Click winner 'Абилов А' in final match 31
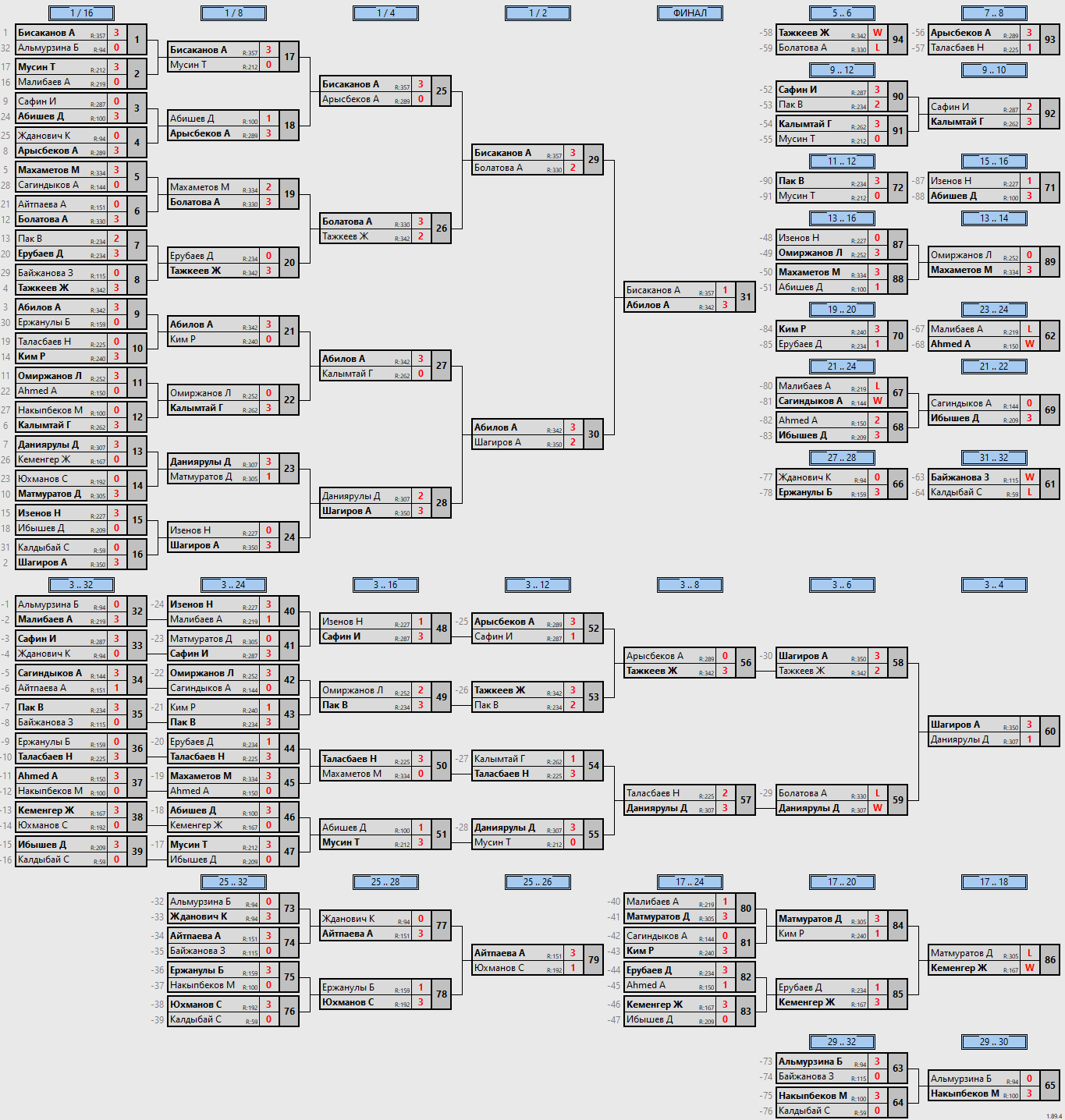The width and height of the screenshot is (1065, 1120). click(x=648, y=305)
